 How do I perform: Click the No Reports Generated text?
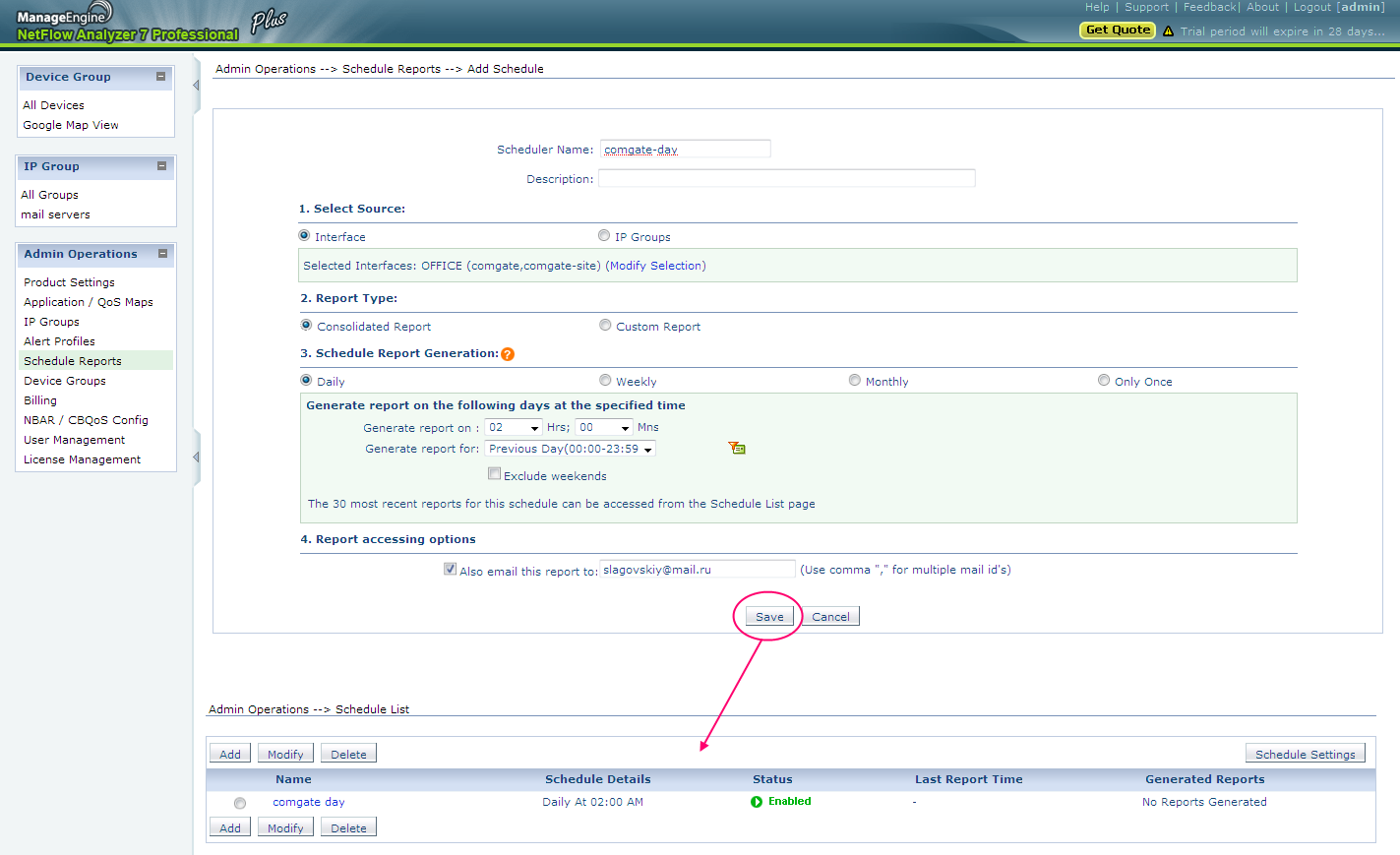coord(1204,802)
